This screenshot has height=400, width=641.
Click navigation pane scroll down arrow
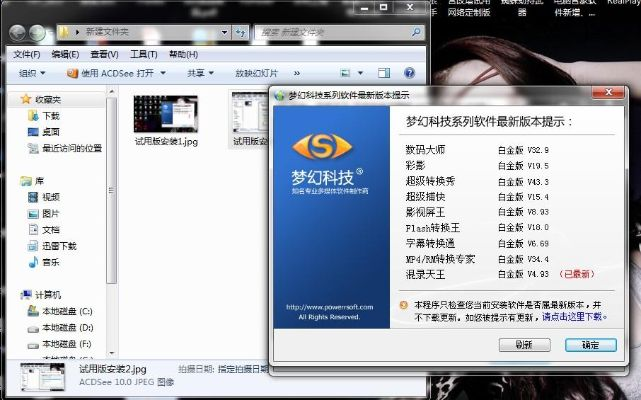click(x=112, y=353)
